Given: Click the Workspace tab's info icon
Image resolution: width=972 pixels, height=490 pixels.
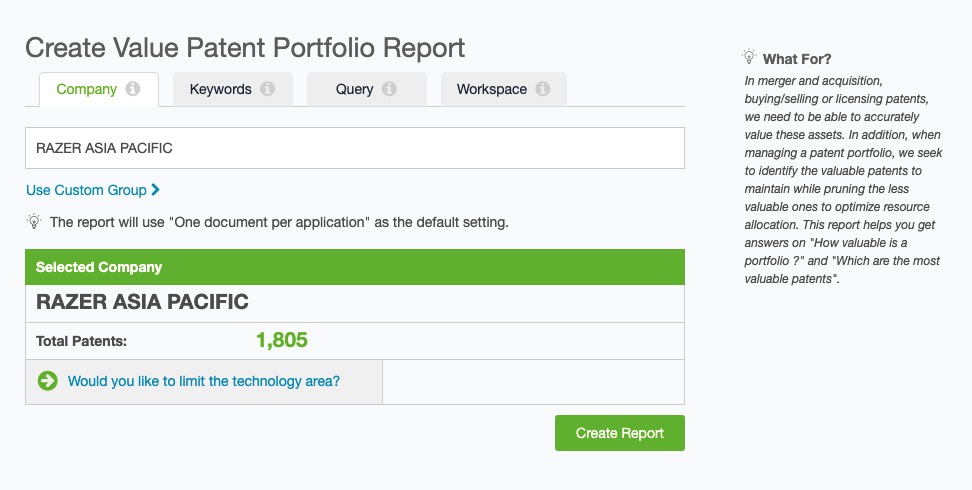Looking at the screenshot, I should [x=542, y=89].
